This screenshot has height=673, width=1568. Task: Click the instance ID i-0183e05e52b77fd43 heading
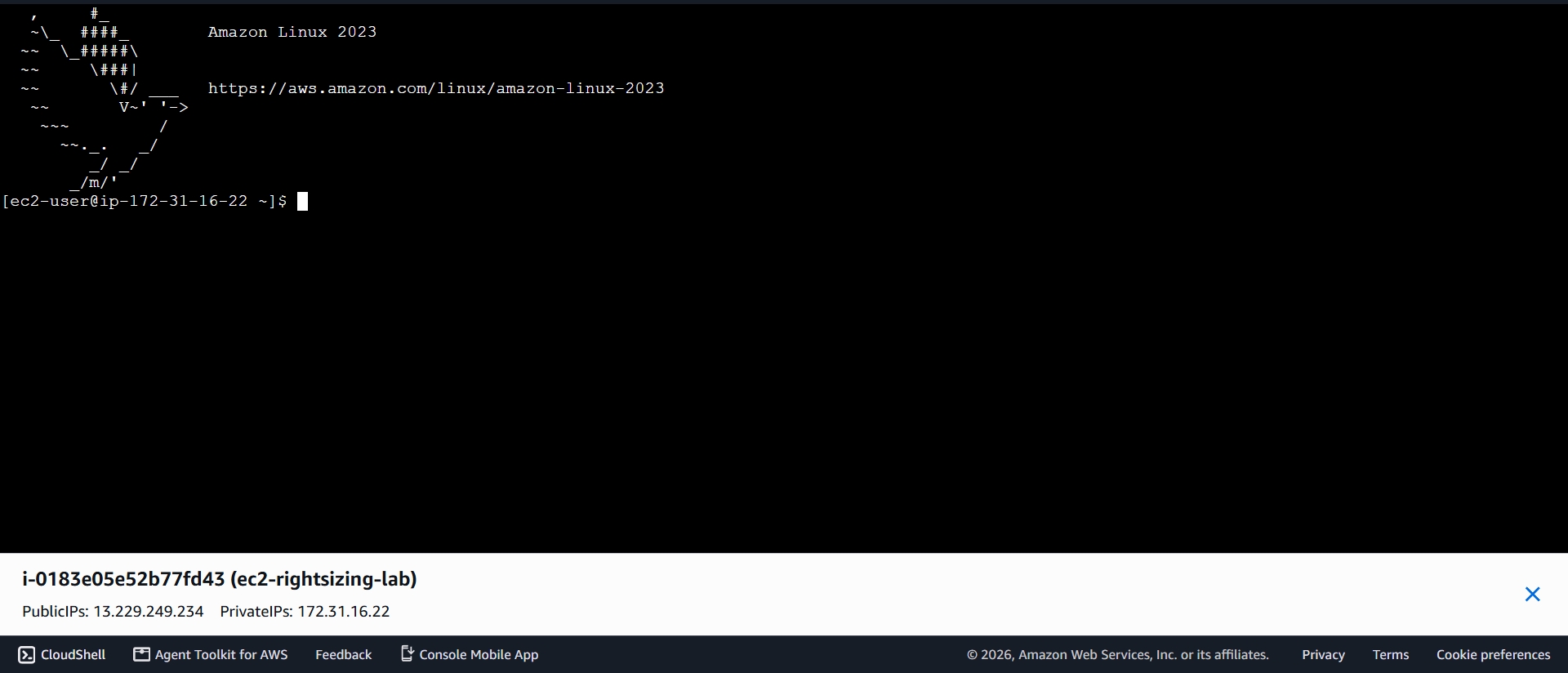pos(220,579)
